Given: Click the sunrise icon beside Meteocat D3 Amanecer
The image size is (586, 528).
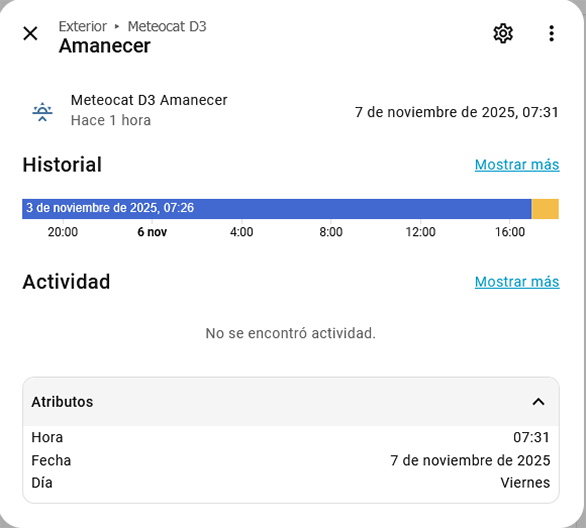Looking at the screenshot, I should [43, 111].
